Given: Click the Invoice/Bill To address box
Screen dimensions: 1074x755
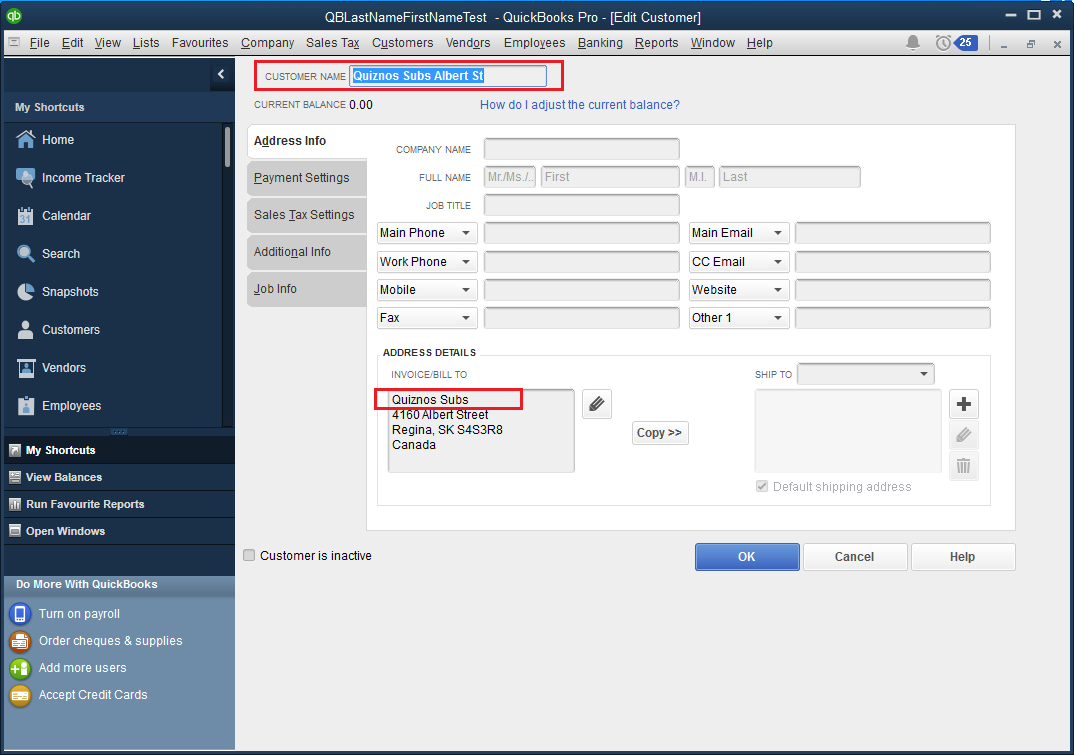Looking at the screenshot, I should [x=481, y=431].
